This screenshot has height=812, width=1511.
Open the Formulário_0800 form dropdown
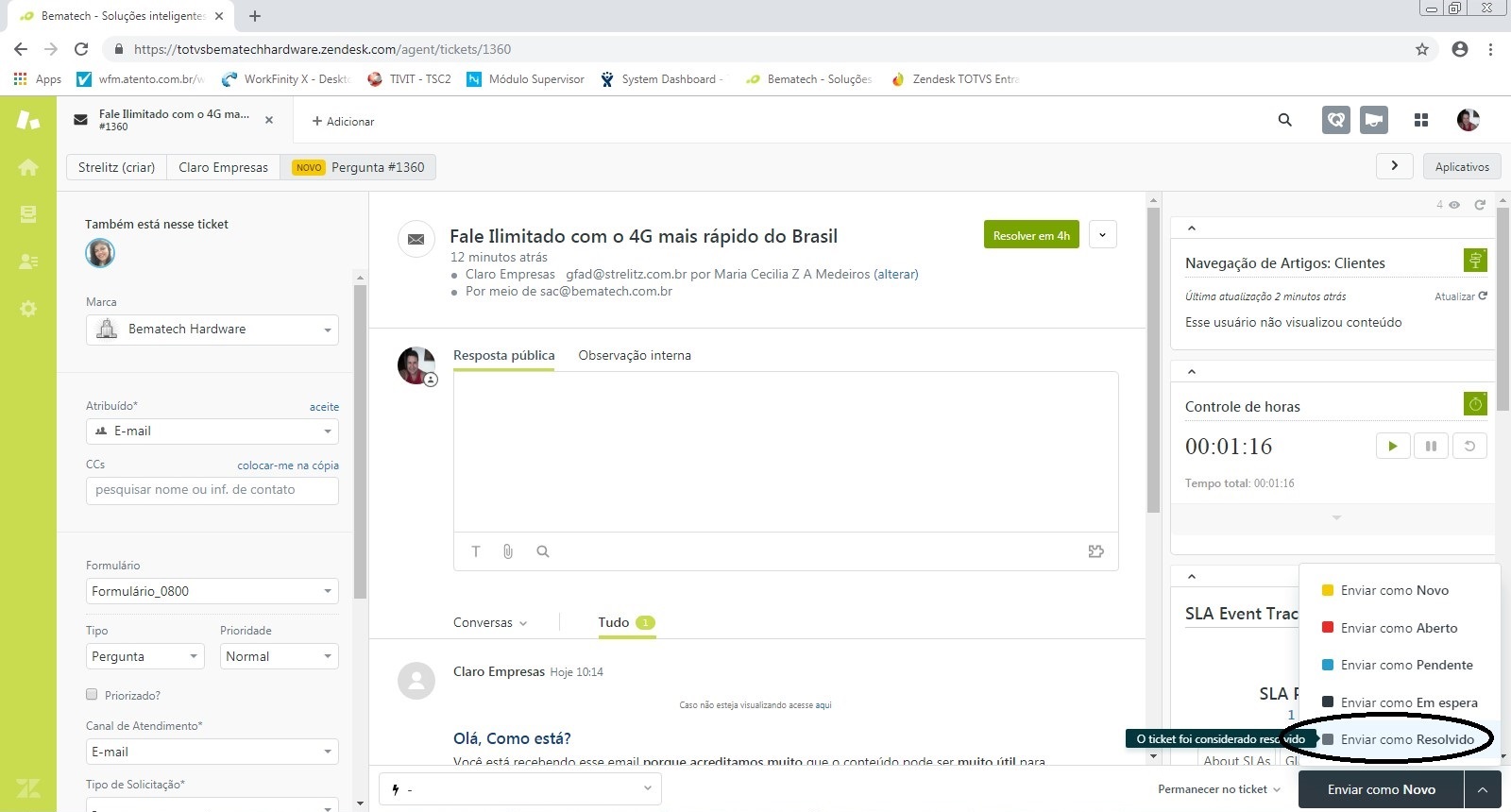click(212, 591)
